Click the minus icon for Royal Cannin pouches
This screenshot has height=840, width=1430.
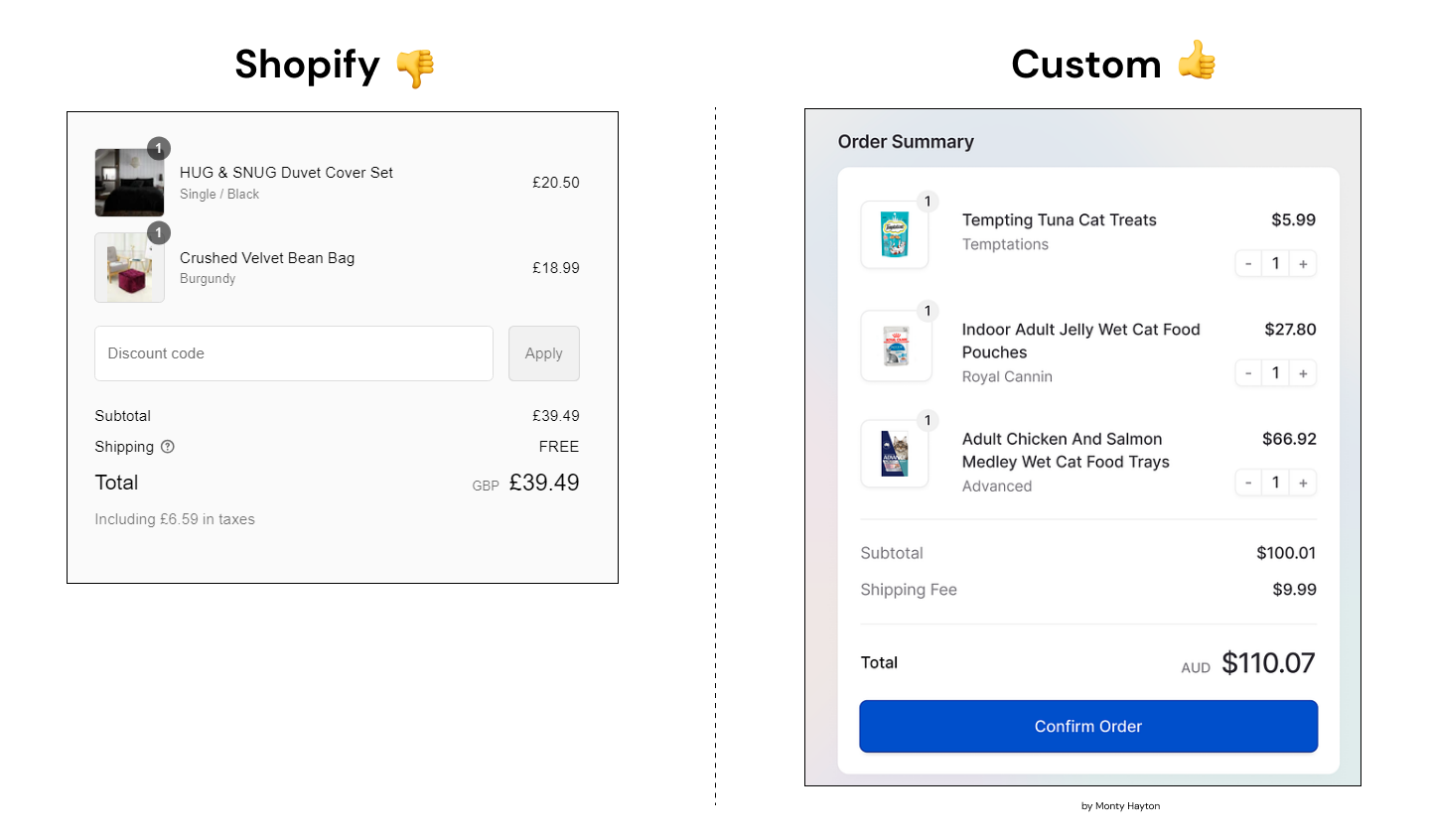1248,372
